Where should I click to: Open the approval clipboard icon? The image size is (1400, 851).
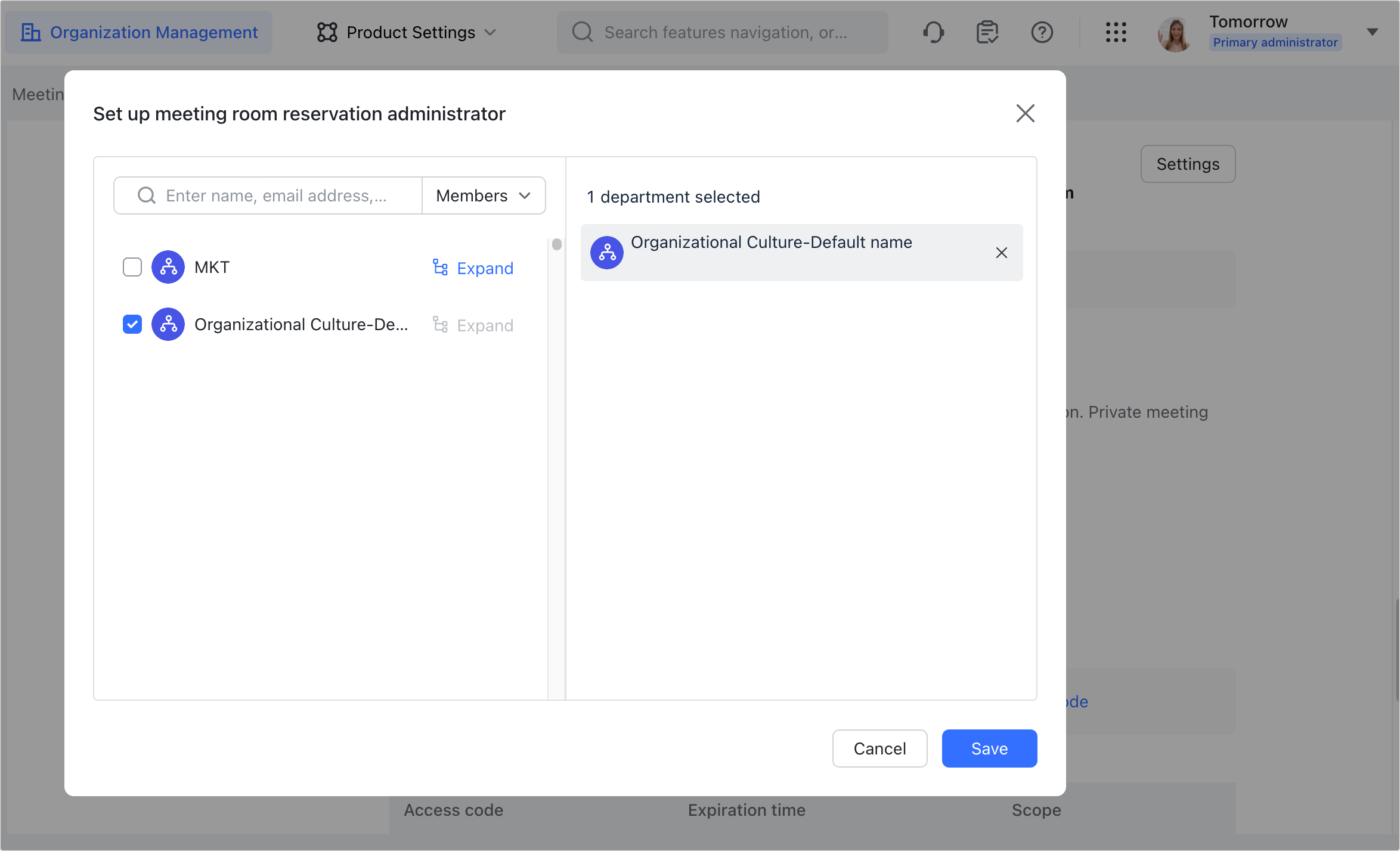coord(987,32)
